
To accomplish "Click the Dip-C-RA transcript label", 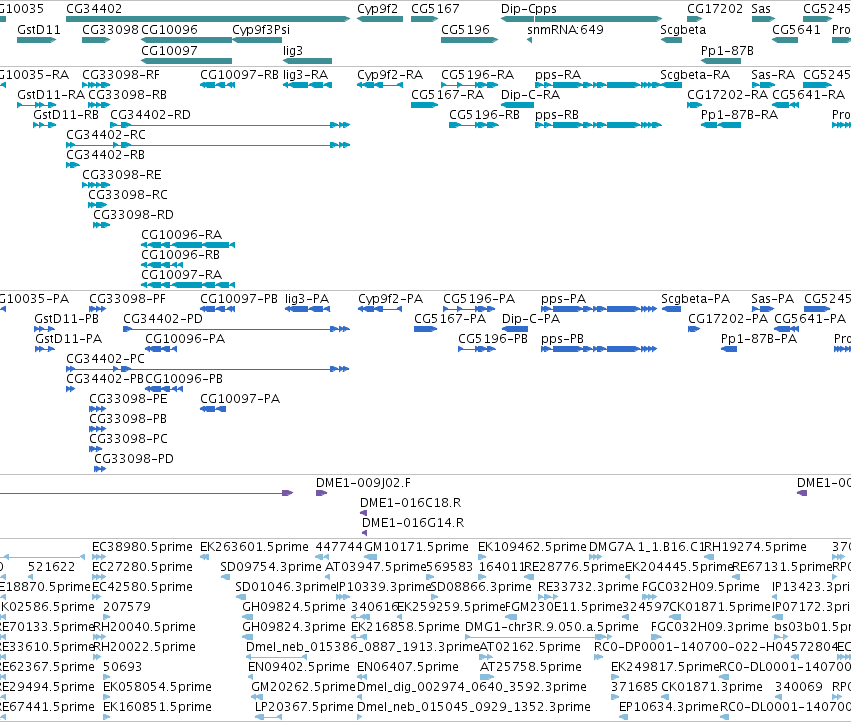I will 530,94.
